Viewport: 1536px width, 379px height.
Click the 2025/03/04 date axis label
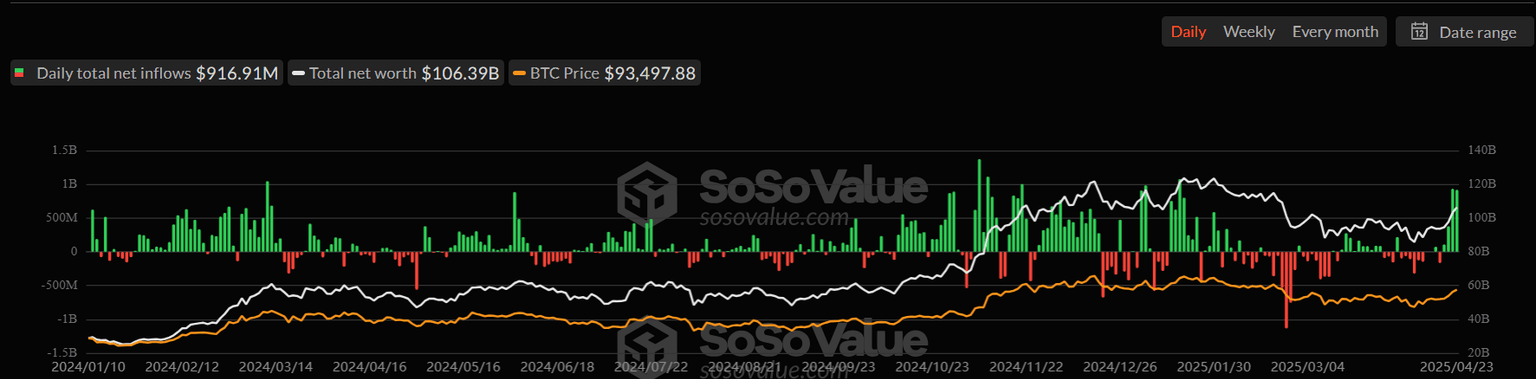[1306, 367]
